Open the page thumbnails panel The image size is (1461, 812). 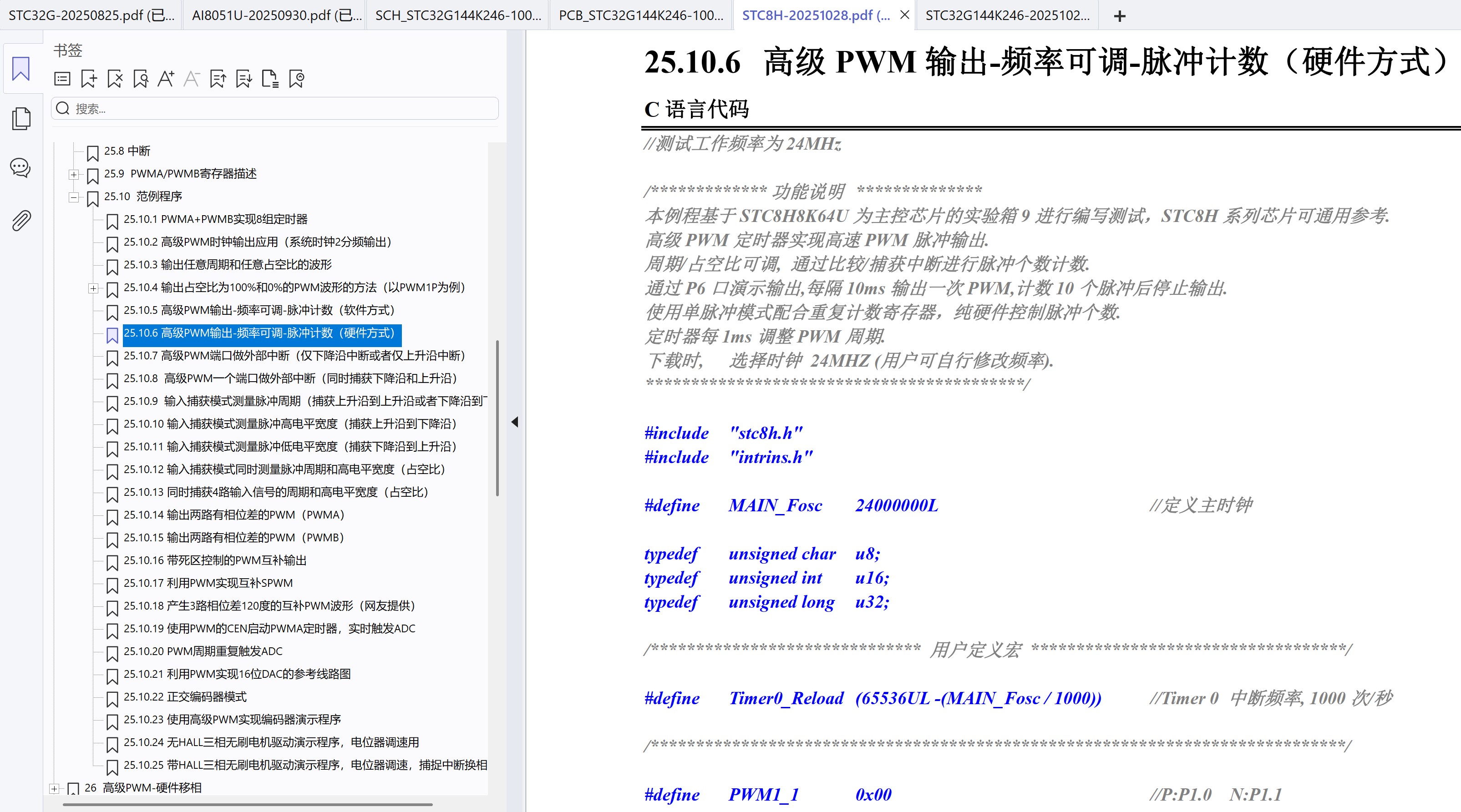[20, 119]
